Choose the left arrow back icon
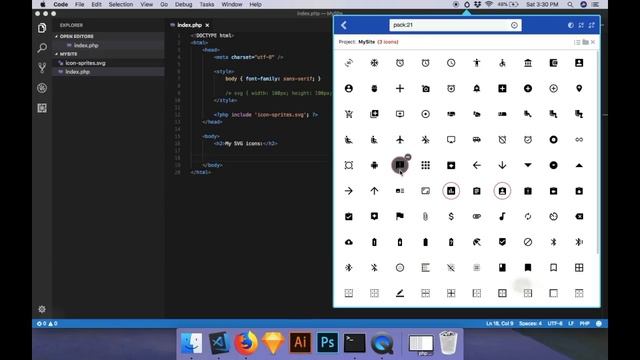 477,165
